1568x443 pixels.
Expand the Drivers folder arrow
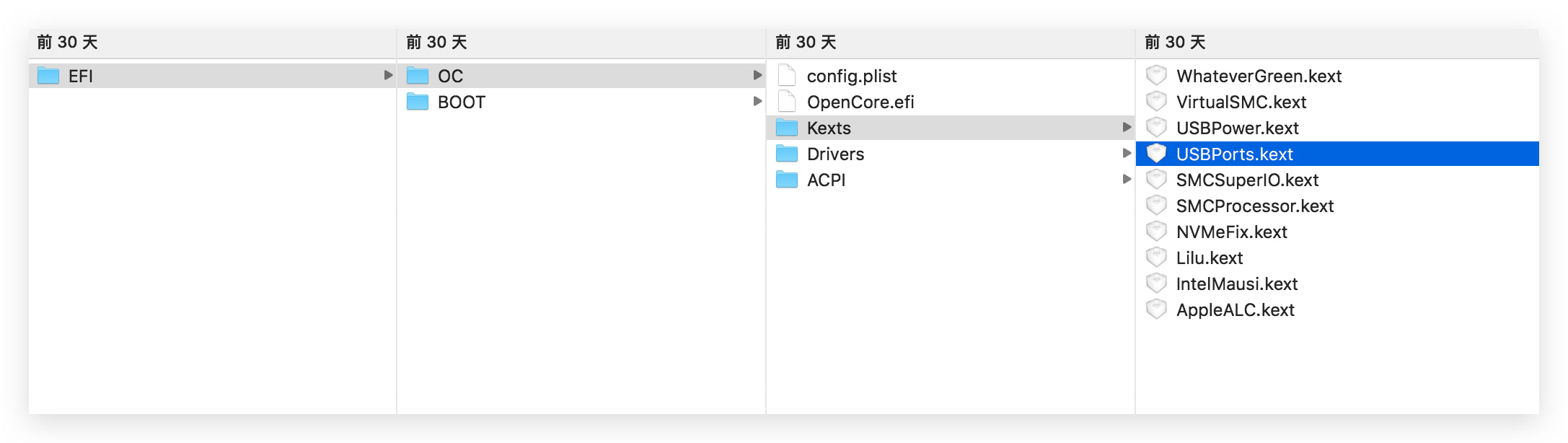click(1127, 153)
